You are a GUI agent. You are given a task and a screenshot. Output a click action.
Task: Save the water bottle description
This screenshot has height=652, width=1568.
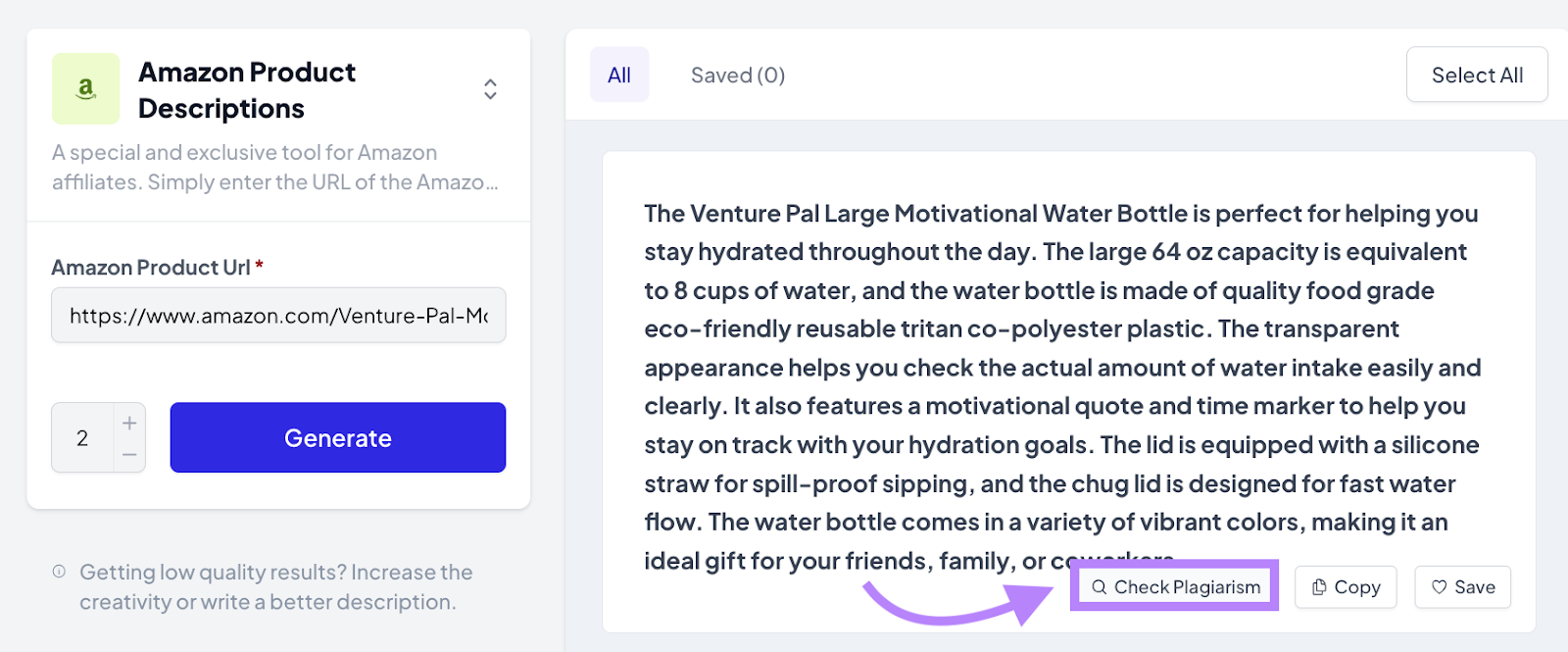(1462, 586)
